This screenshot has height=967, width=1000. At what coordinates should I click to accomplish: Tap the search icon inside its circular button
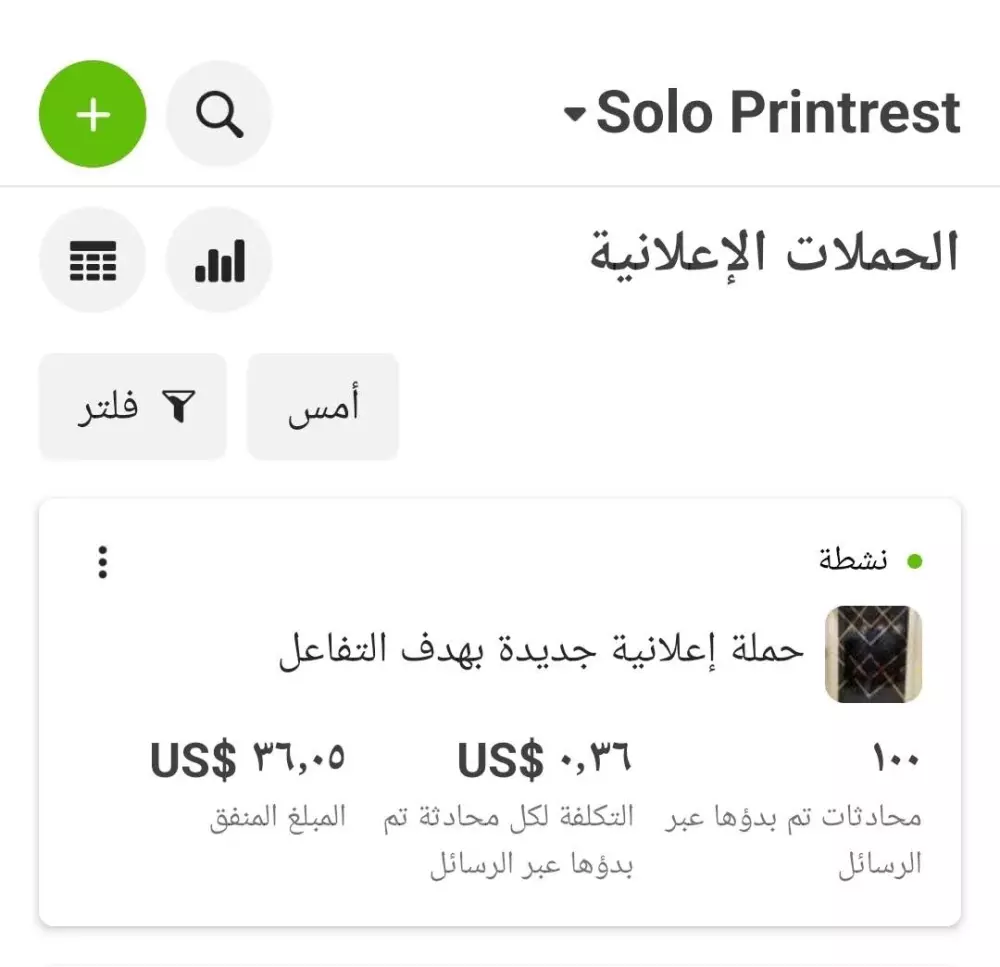pyautogui.click(x=219, y=113)
